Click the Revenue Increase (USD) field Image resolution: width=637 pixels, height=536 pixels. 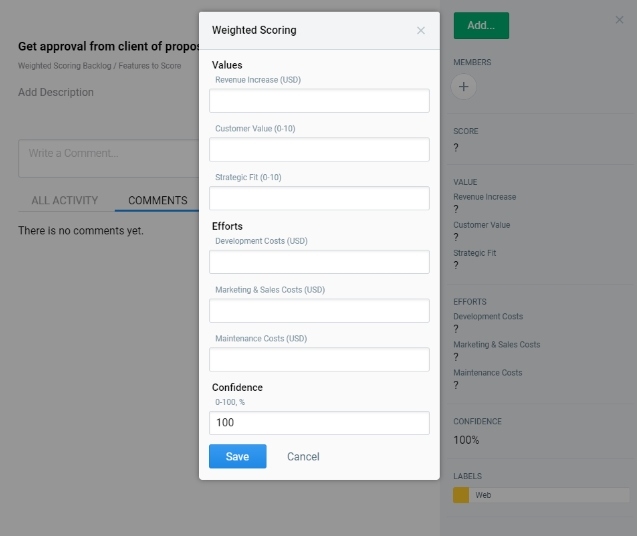pyautogui.click(x=319, y=101)
